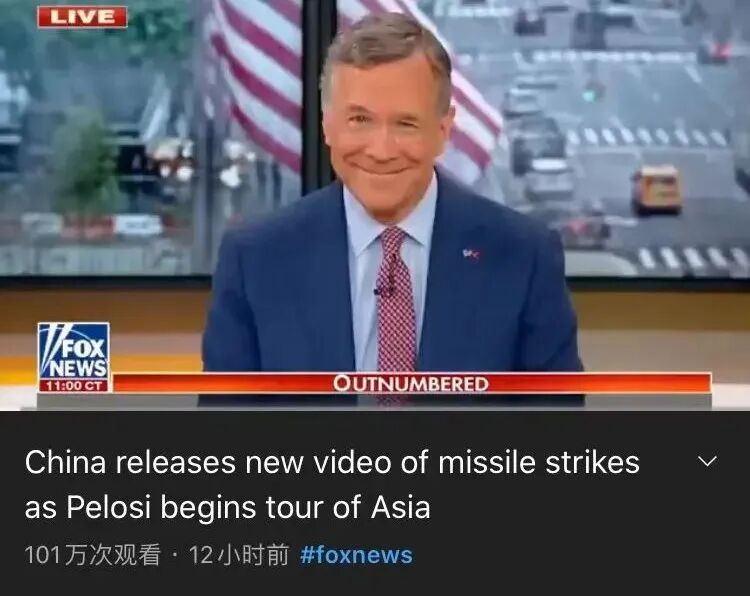Click the lapel microphone on tie
This screenshot has height=596, width=750.
click(384, 288)
